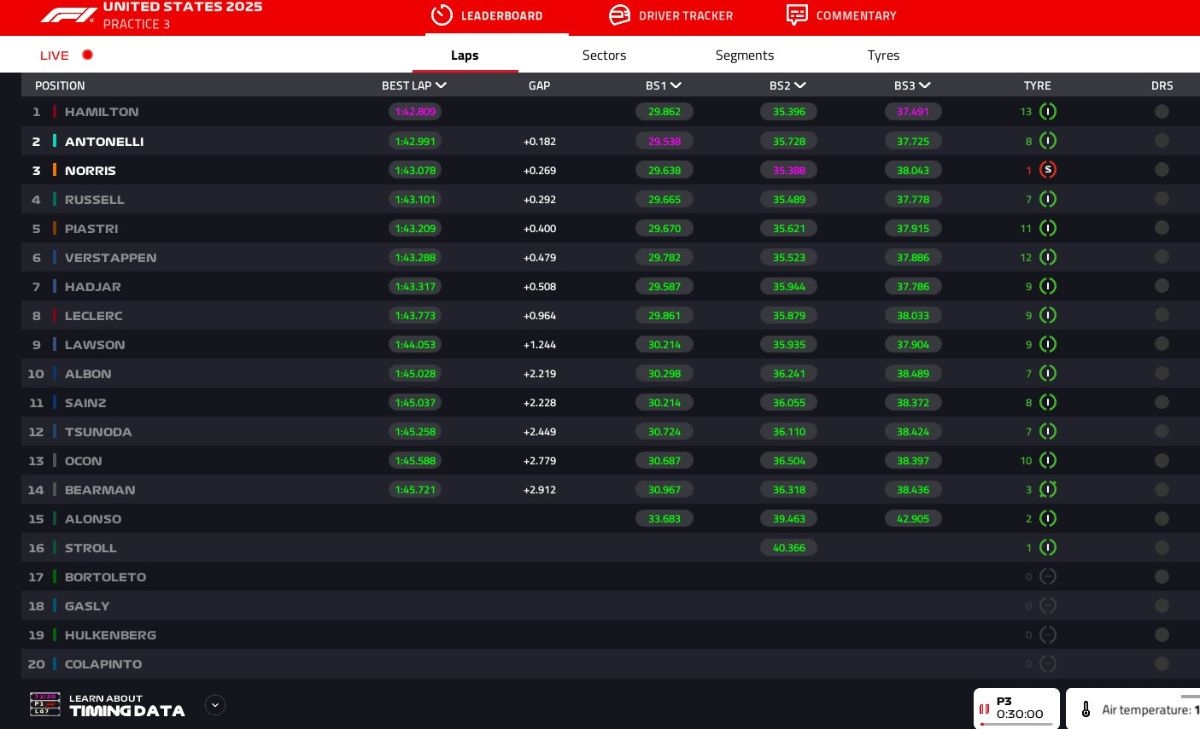Open the BS1 column dropdown

point(676,86)
